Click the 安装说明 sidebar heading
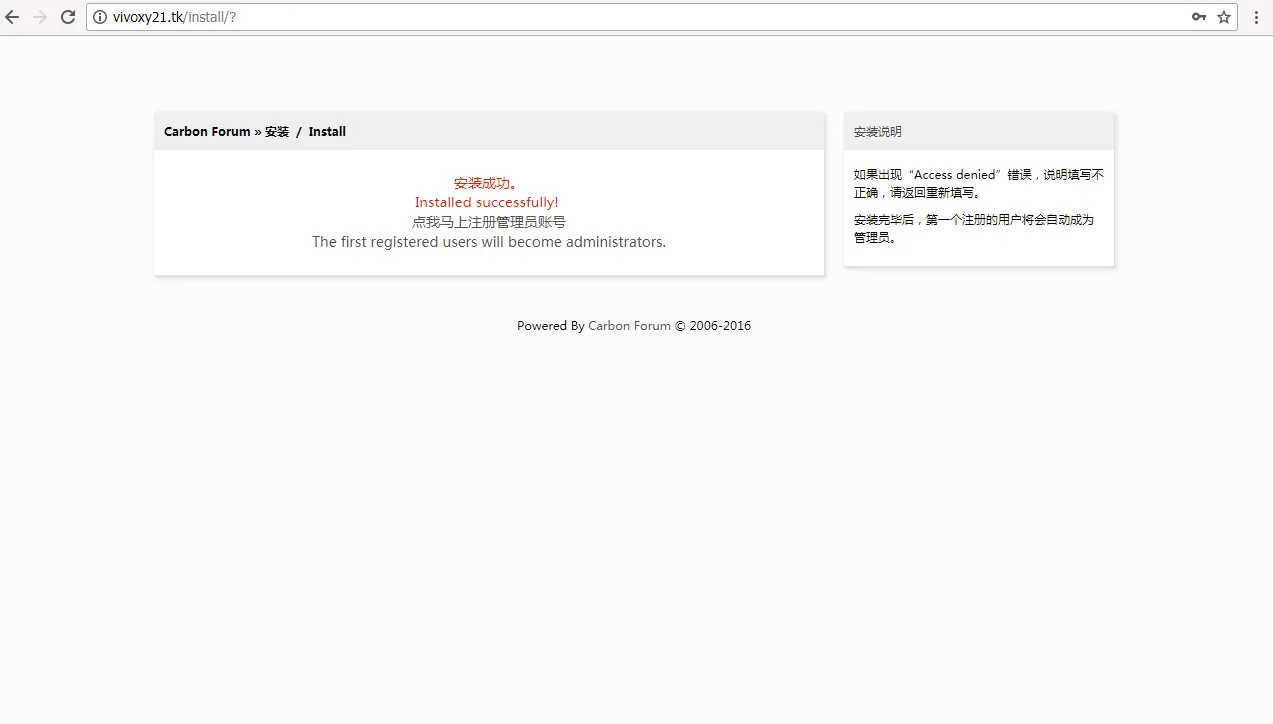Screen dimensions: 1273x724 coord(878,132)
